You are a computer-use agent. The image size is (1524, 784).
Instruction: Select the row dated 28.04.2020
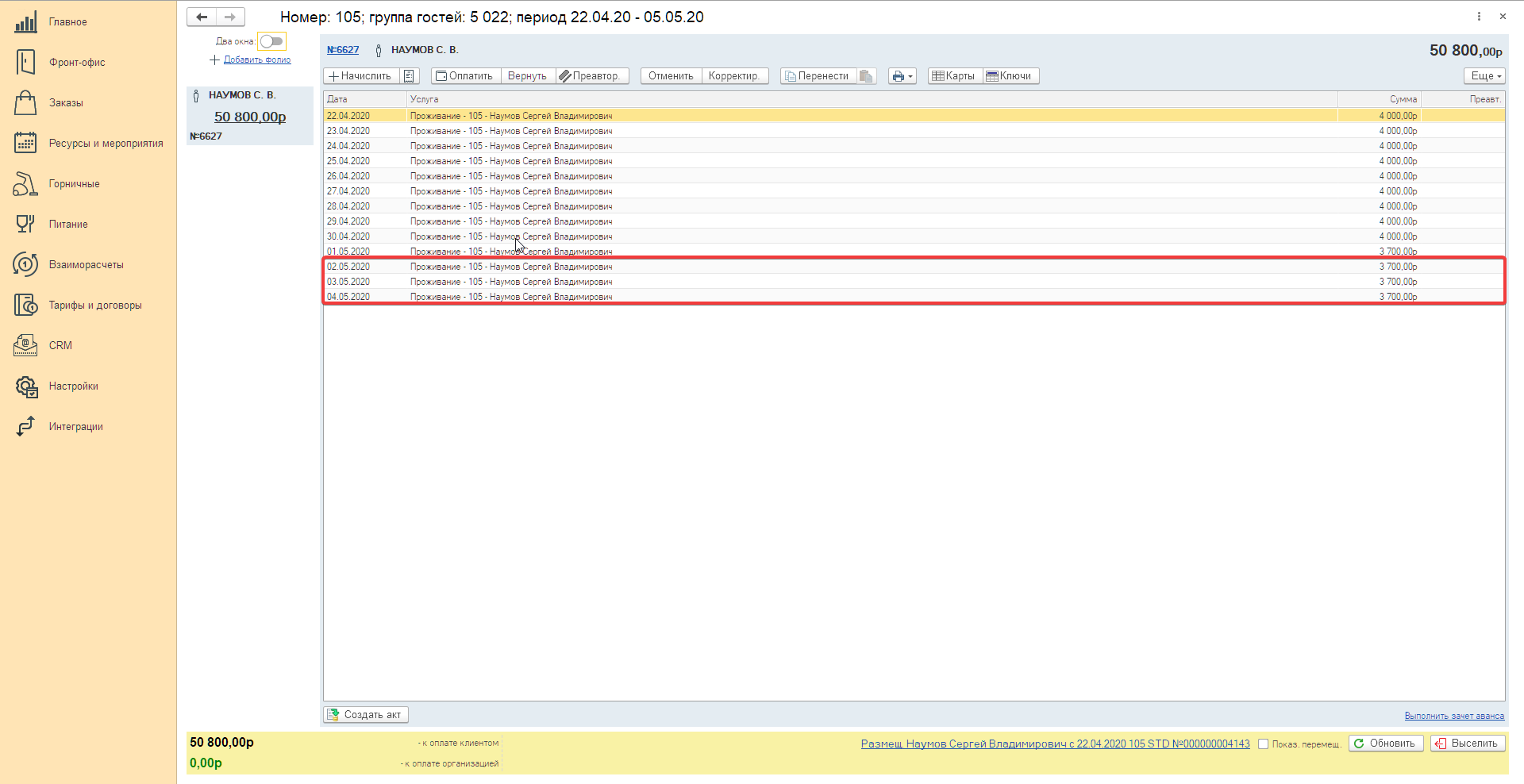coord(914,206)
